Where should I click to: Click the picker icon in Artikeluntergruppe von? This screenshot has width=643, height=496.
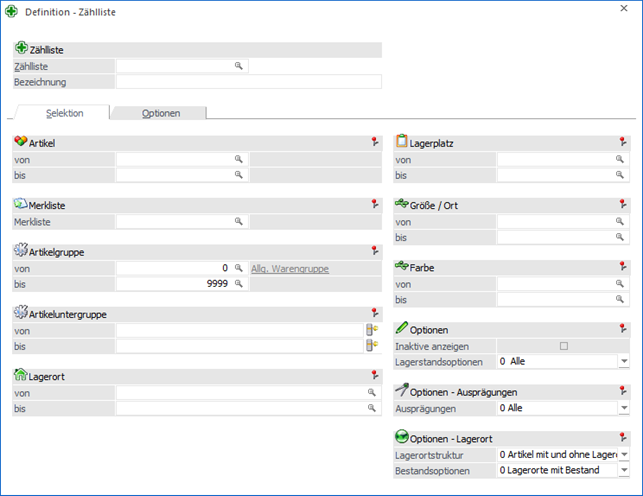[373, 330]
